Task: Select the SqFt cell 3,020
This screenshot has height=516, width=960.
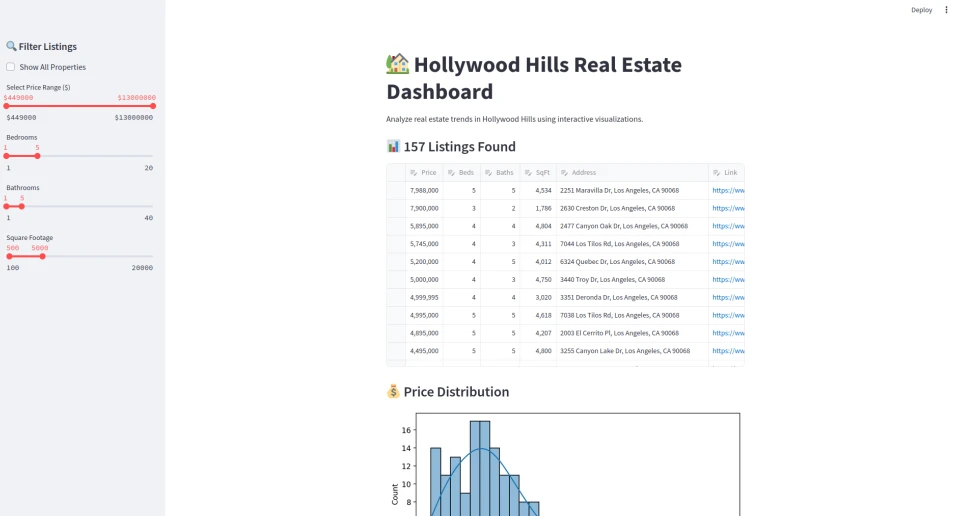Action: tap(538, 297)
